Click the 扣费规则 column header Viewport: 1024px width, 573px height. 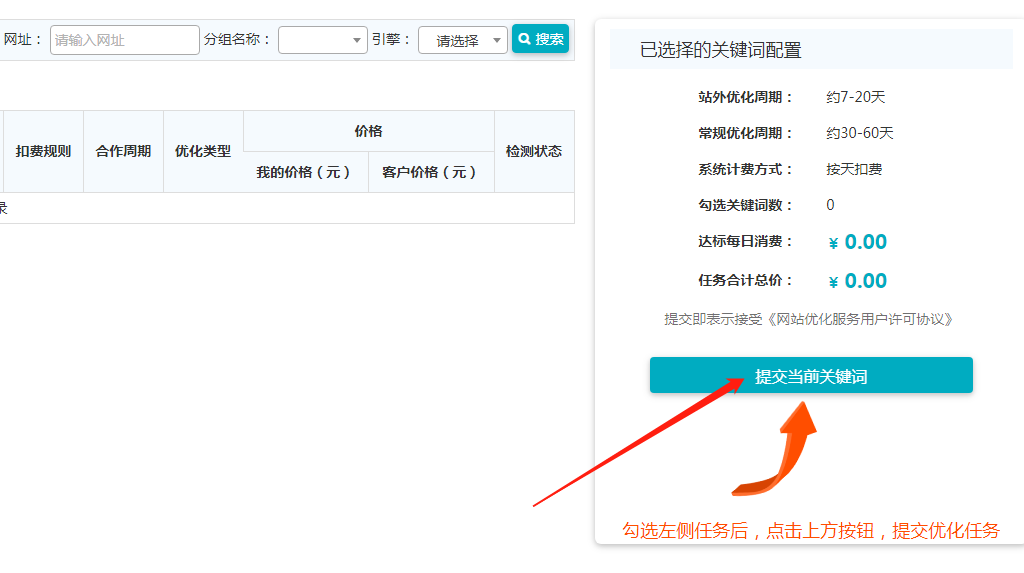tap(43, 151)
